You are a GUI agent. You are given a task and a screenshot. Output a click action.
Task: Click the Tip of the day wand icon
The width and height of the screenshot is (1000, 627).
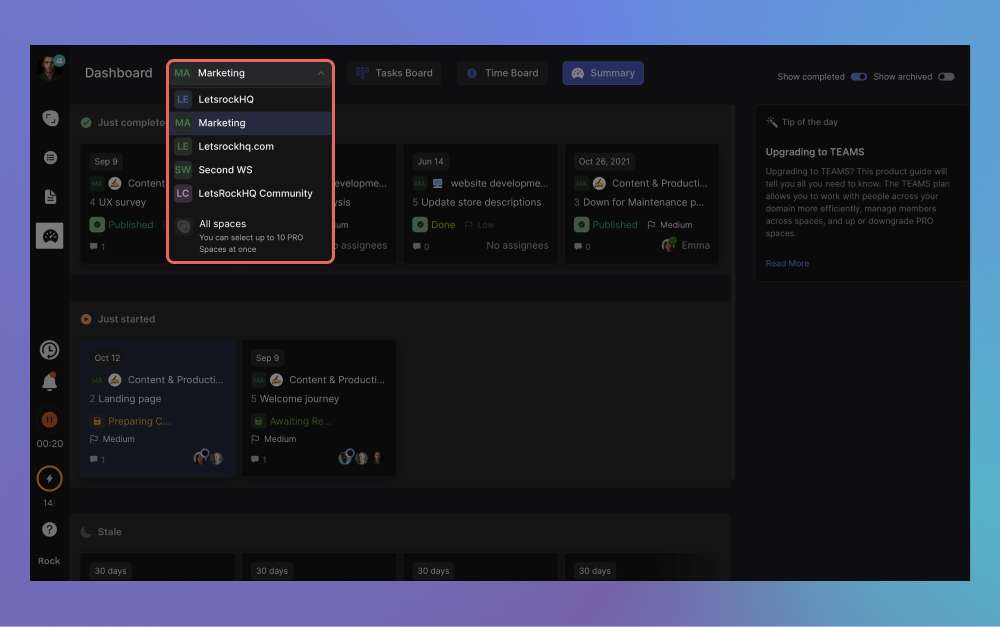coord(772,122)
